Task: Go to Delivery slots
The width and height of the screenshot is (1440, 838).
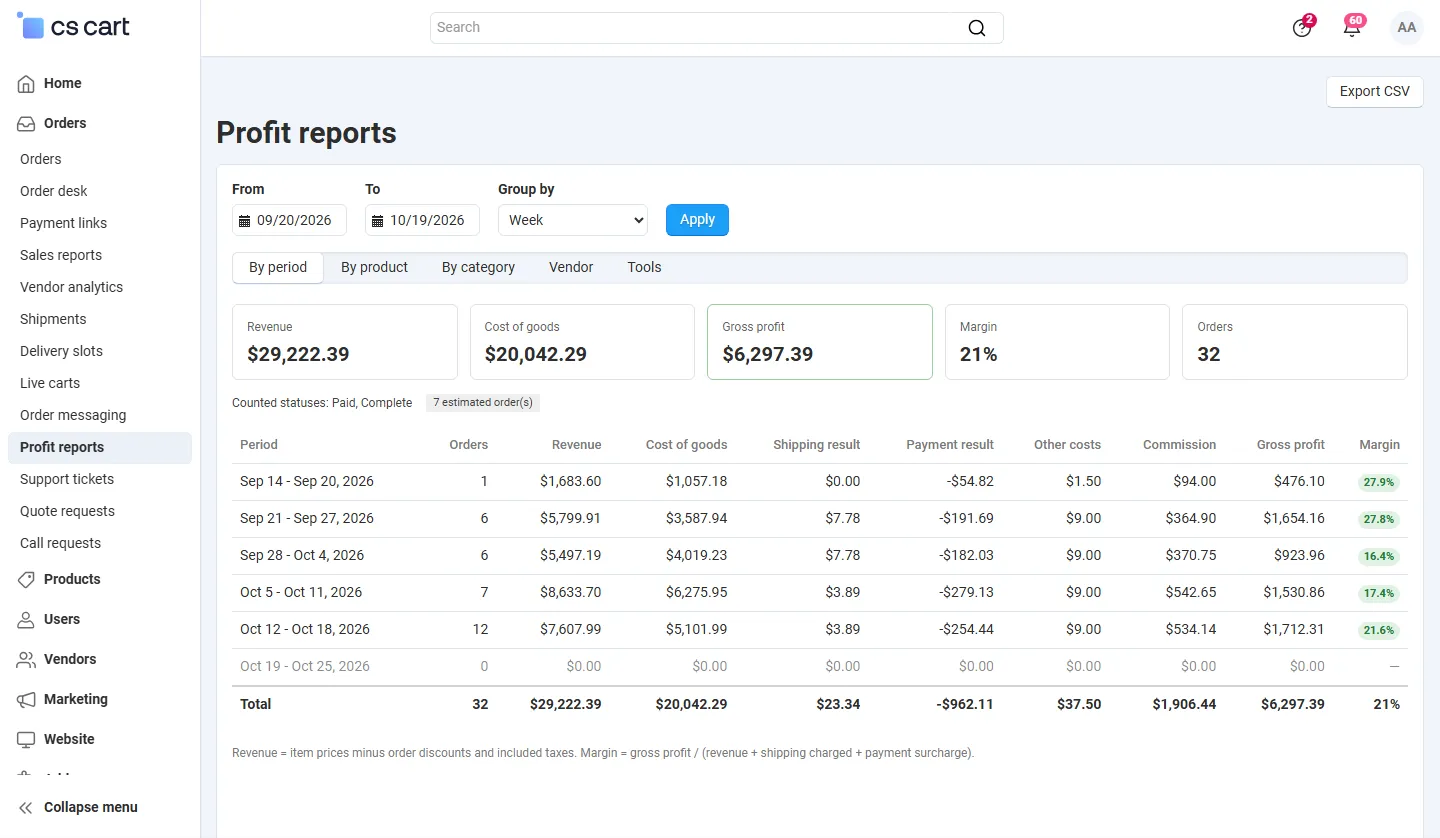Action: pyautogui.click(x=61, y=351)
